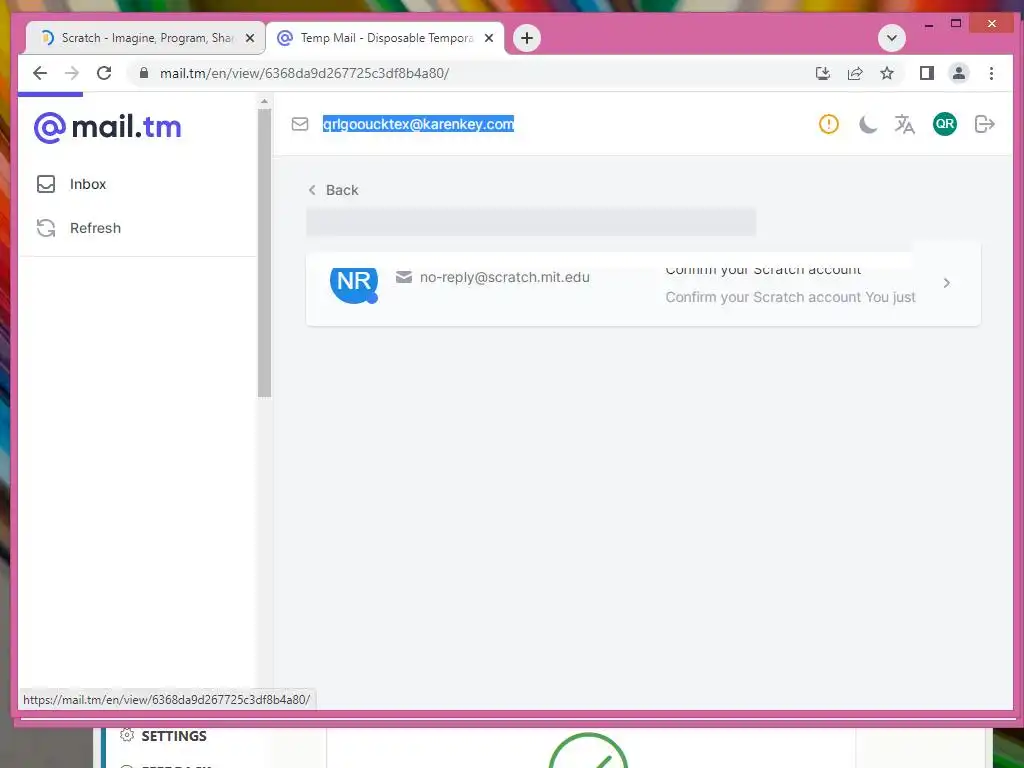Expand the message with the right chevron
The width and height of the screenshot is (1024, 768).
click(x=946, y=283)
